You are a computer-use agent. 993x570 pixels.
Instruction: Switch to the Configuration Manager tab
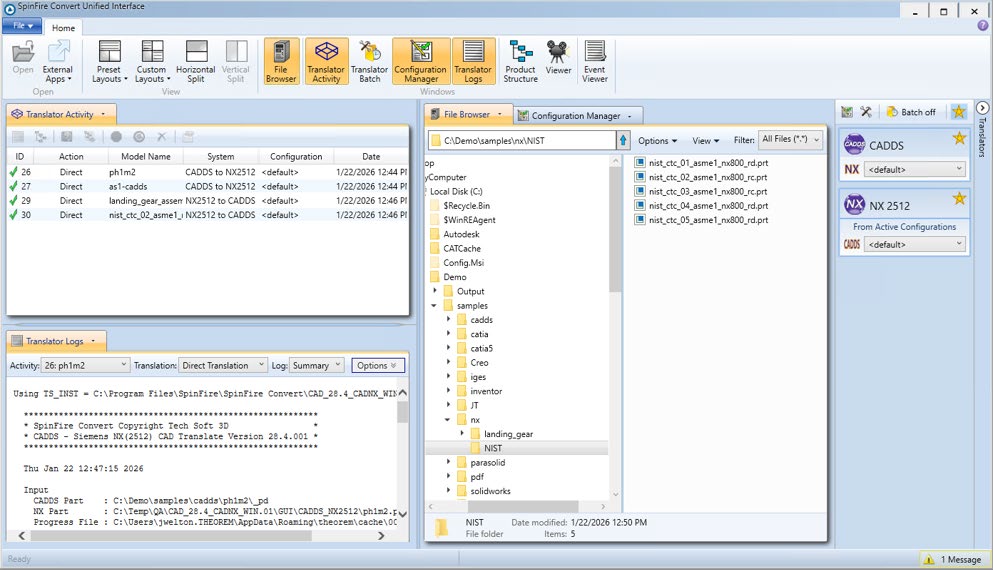coord(576,115)
